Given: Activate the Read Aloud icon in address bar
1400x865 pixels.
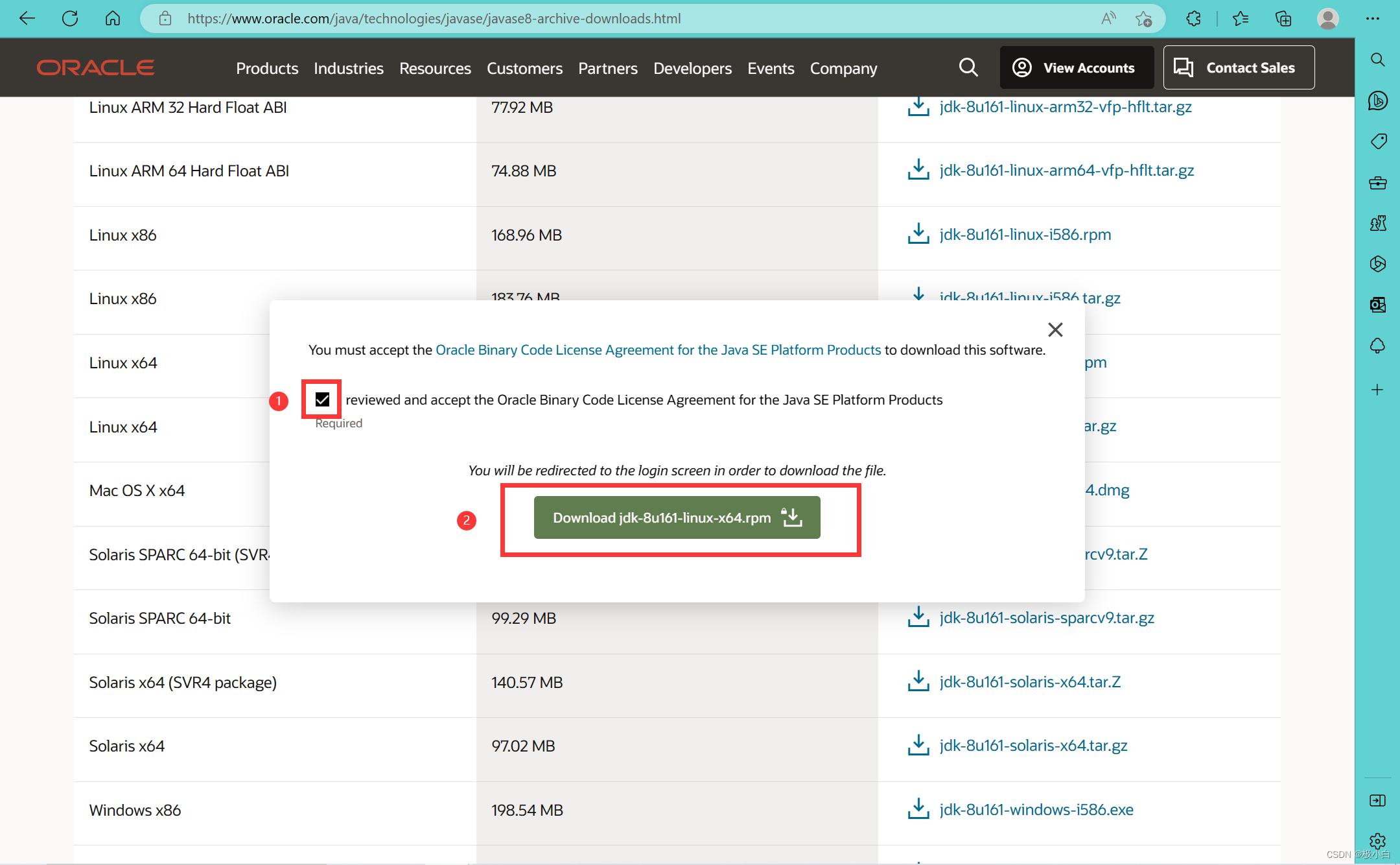Looking at the screenshot, I should [x=1108, y=19].
